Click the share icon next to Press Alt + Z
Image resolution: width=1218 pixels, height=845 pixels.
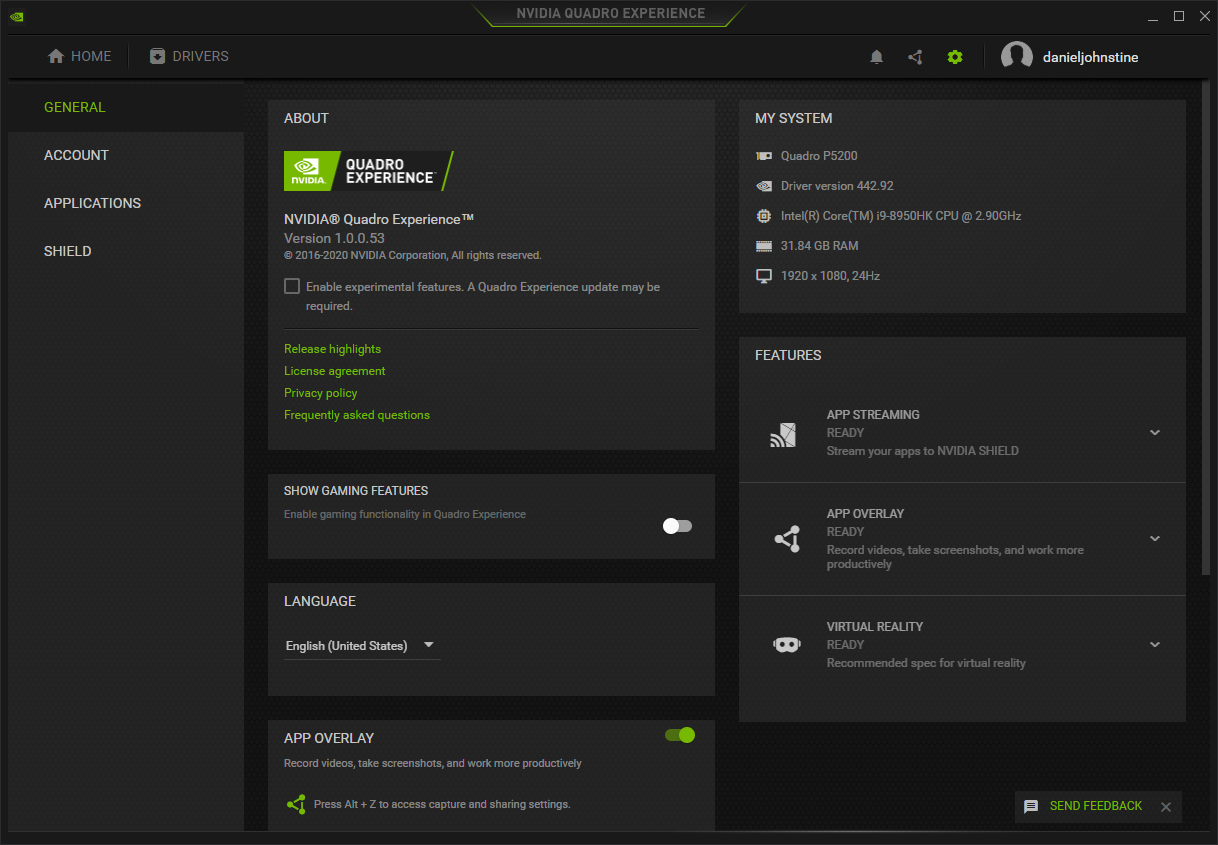(x=296, y=804)
